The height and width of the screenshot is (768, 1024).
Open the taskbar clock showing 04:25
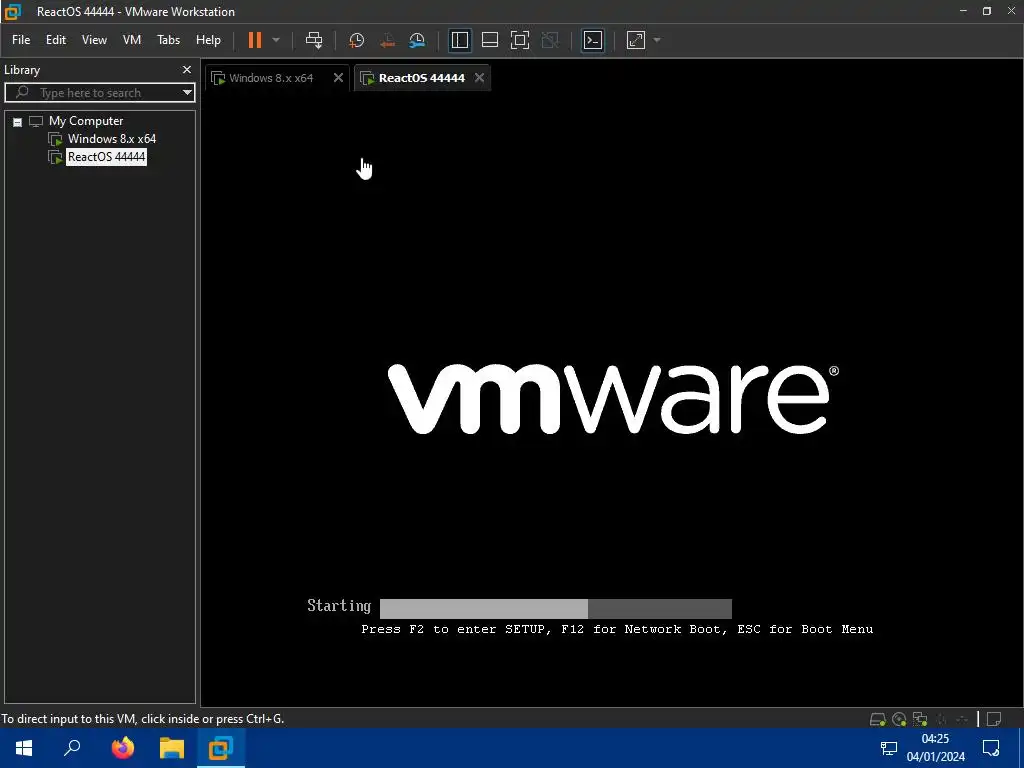click(935, 748)
